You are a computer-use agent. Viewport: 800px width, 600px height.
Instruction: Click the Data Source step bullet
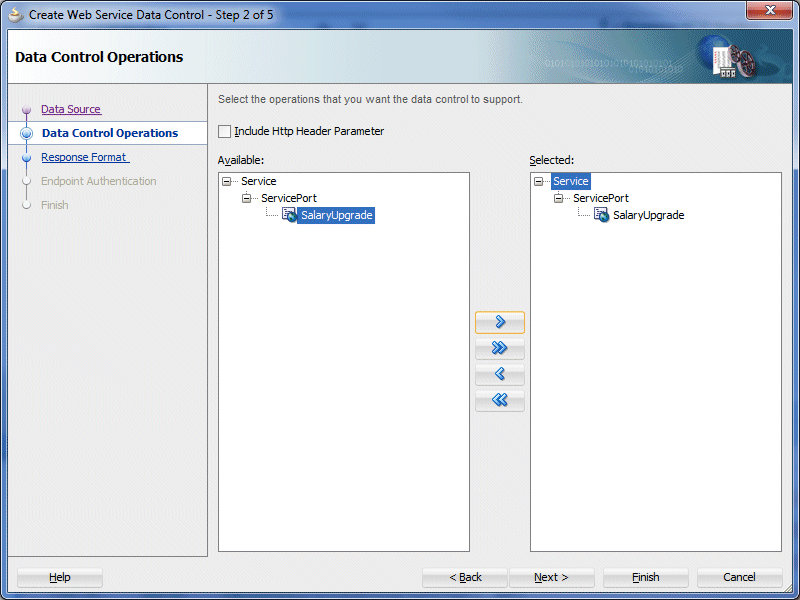[x=27, y=110]
